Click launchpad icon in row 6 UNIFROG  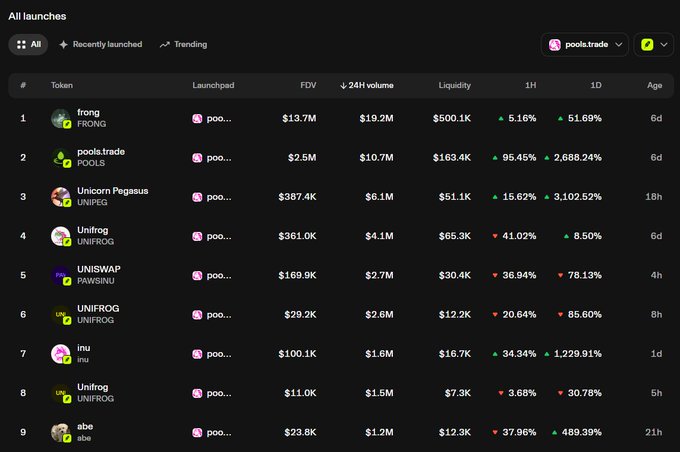pos(197,315)
